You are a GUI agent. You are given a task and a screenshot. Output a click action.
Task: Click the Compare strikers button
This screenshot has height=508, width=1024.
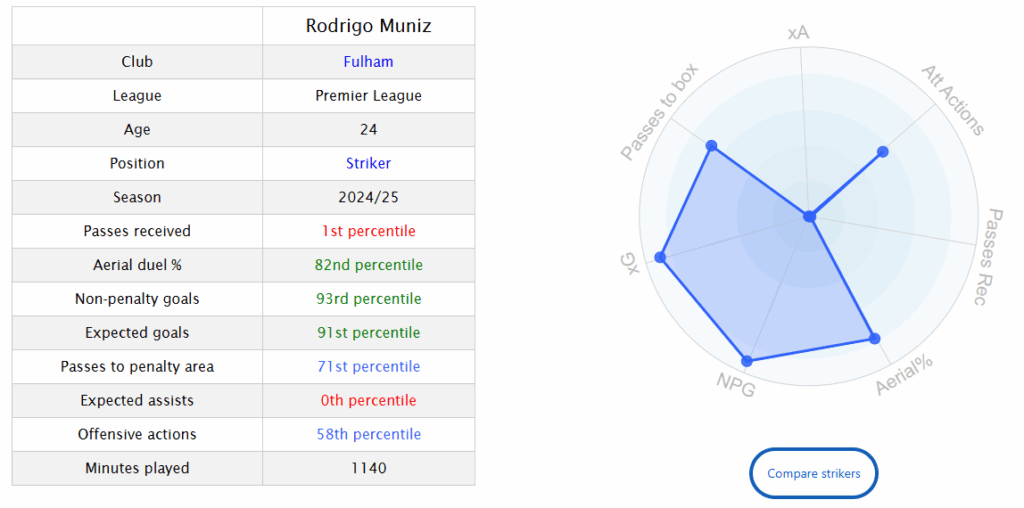point(814,473)
